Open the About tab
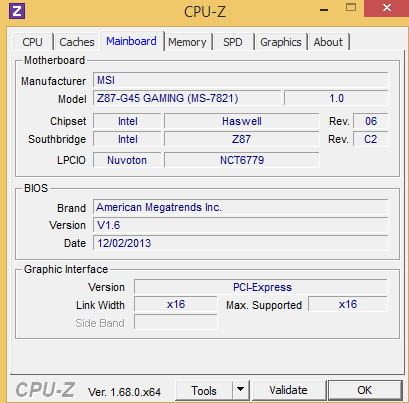409x403 pixels. coord(328,42)
